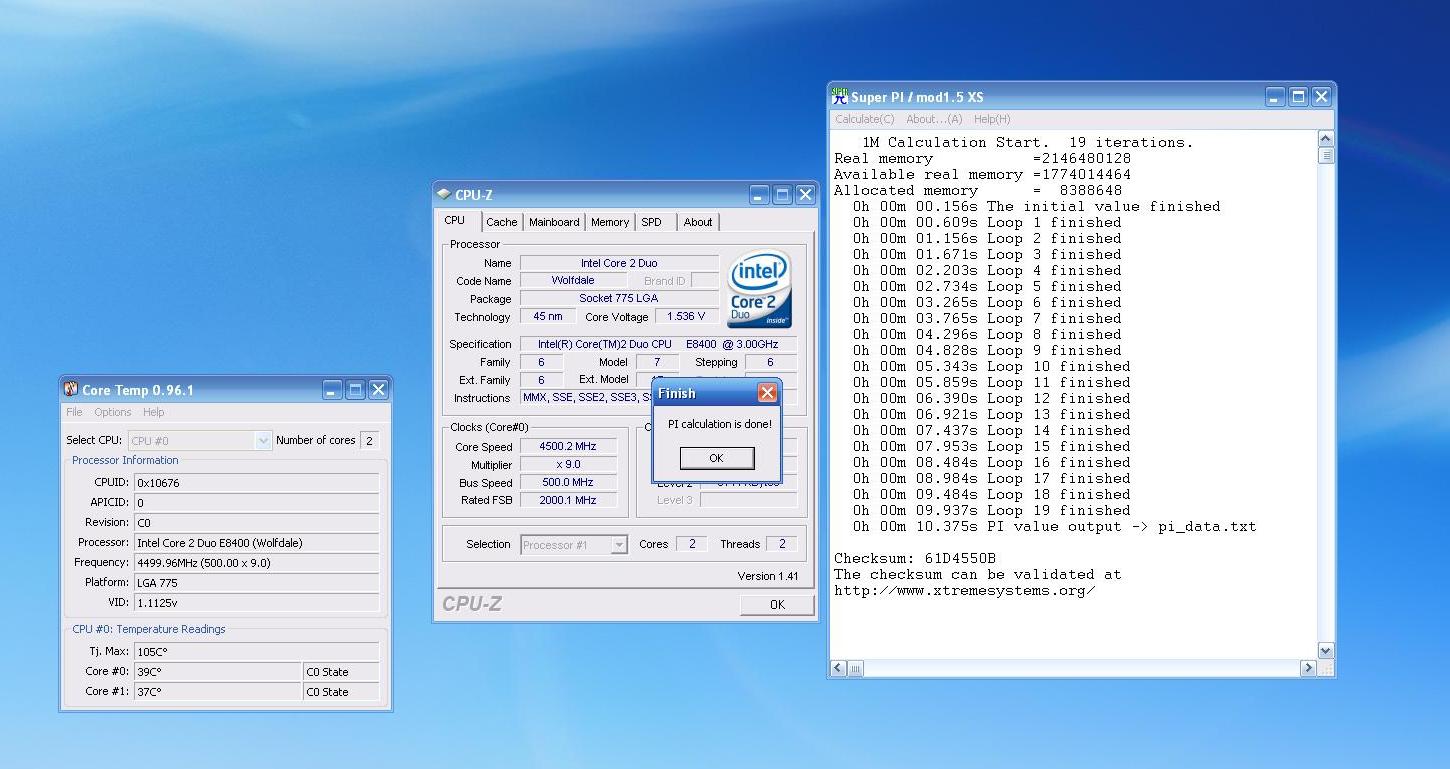The image size is (1450, 769).
Task: Minimize the Core Temp window
Action: tap(332, 390)
